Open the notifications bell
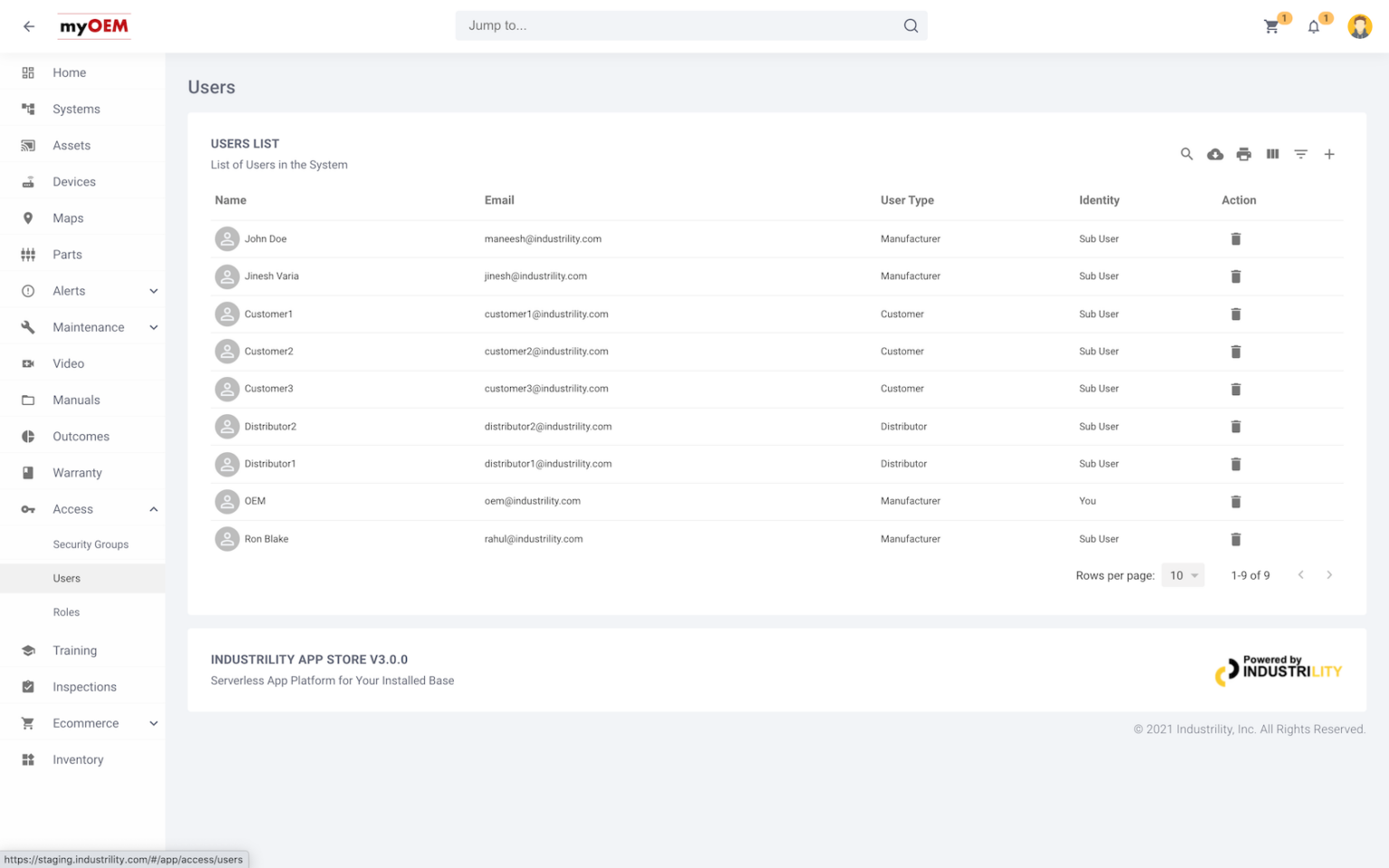This screenshot has width=1389, height=868. coord(1313,26)
